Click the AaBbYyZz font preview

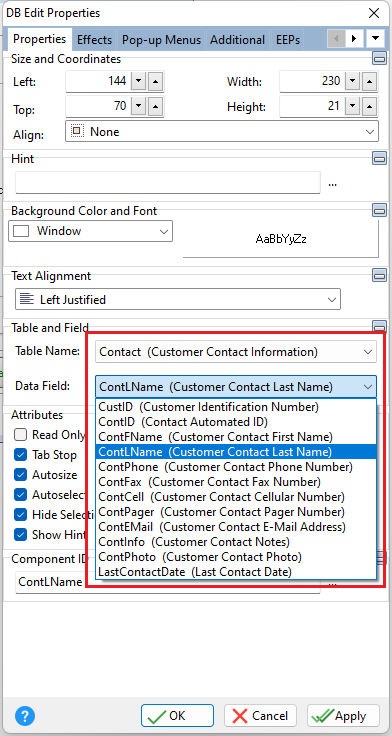[281, 239]
